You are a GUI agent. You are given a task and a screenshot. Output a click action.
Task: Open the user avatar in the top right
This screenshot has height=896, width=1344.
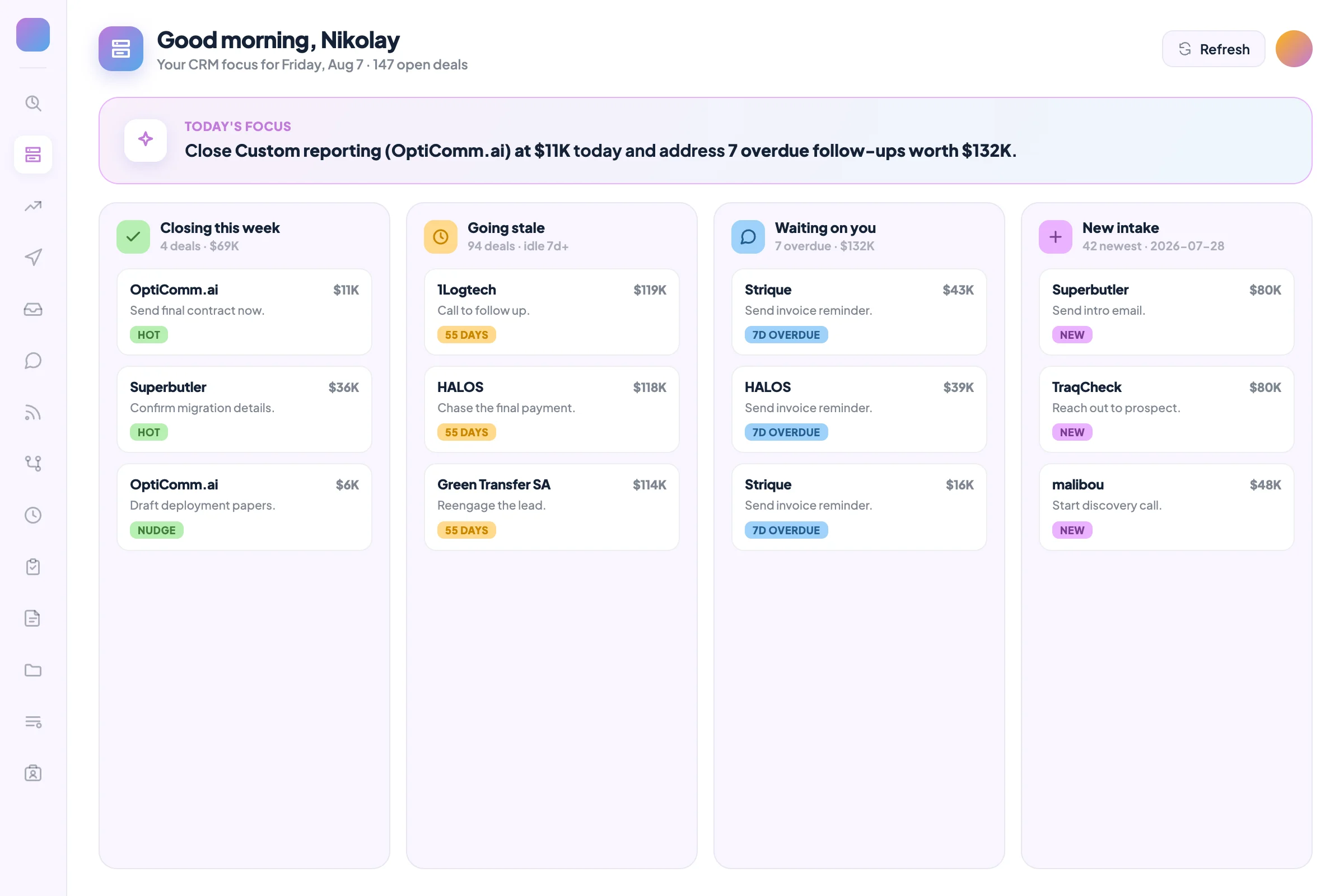pyautogui.click(x=1294, y=49)
